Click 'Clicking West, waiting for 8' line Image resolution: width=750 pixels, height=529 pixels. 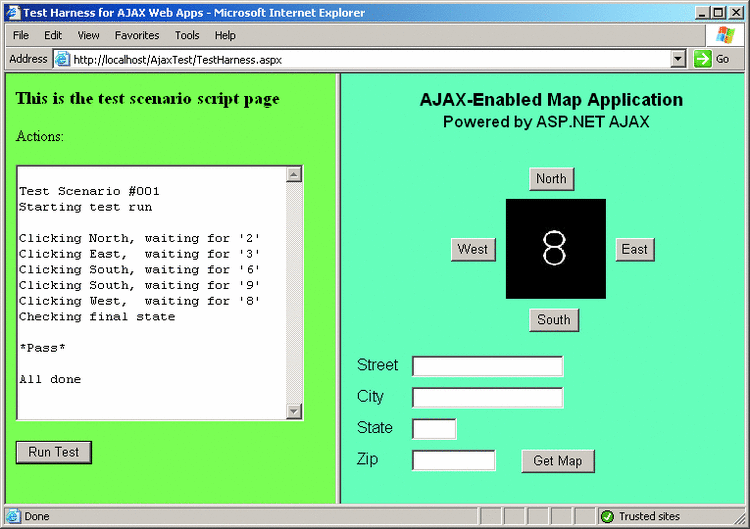tap(140, 301)
